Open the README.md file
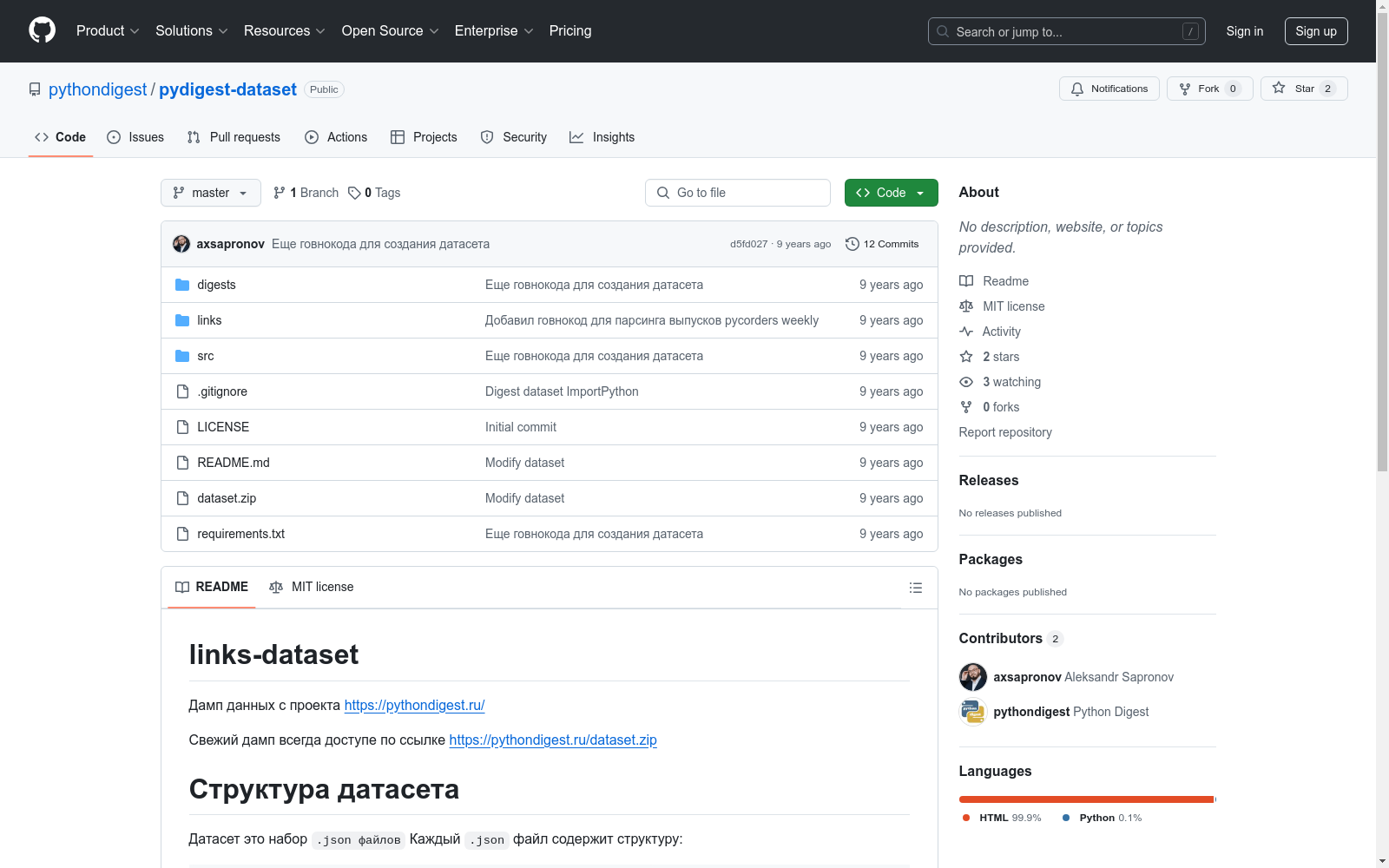Image resolution: width=1389 pixels, height=868 pixels. tap(234, 463)
